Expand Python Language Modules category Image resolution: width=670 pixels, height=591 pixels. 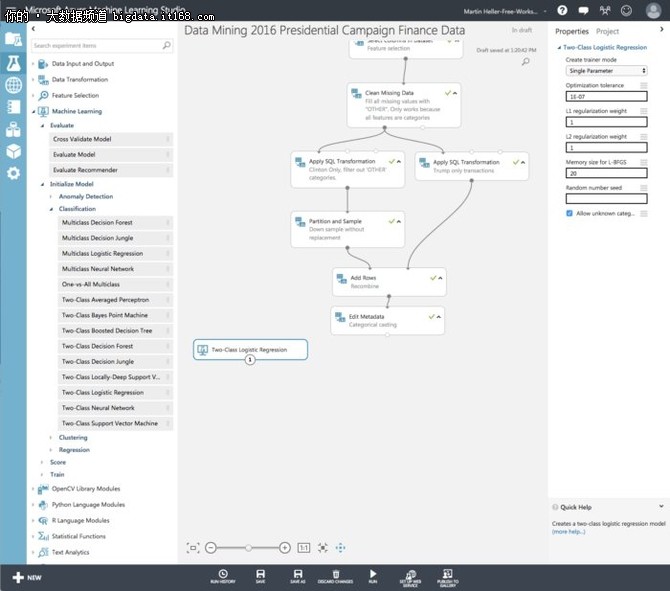tap(33, 505)
